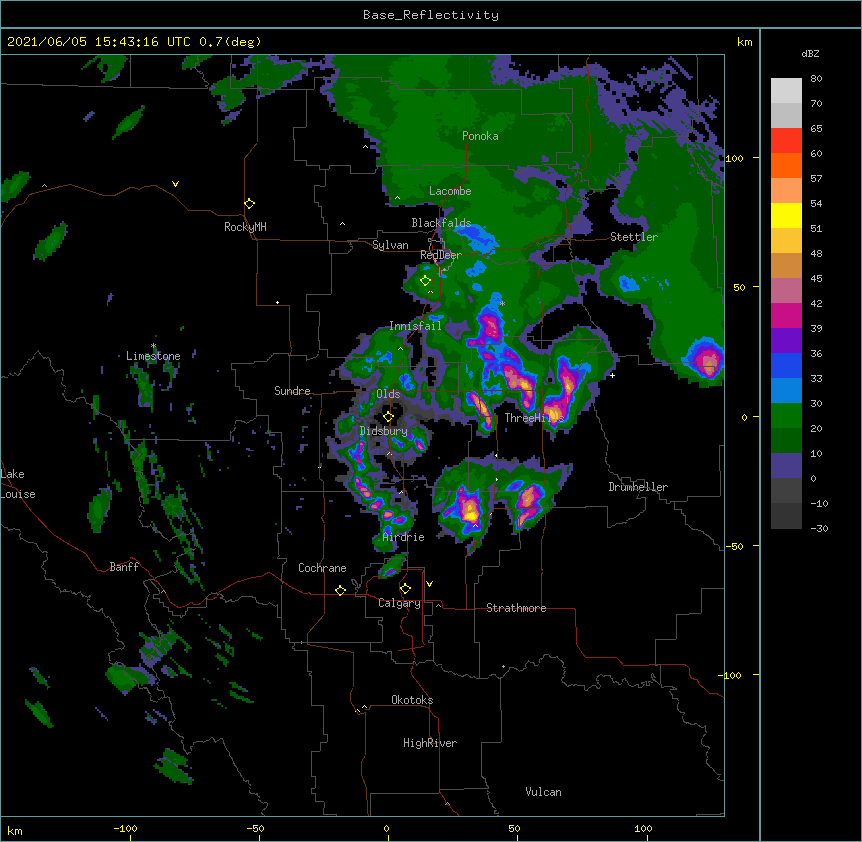
Task: Click the Banff label
Action: (124, 567)
